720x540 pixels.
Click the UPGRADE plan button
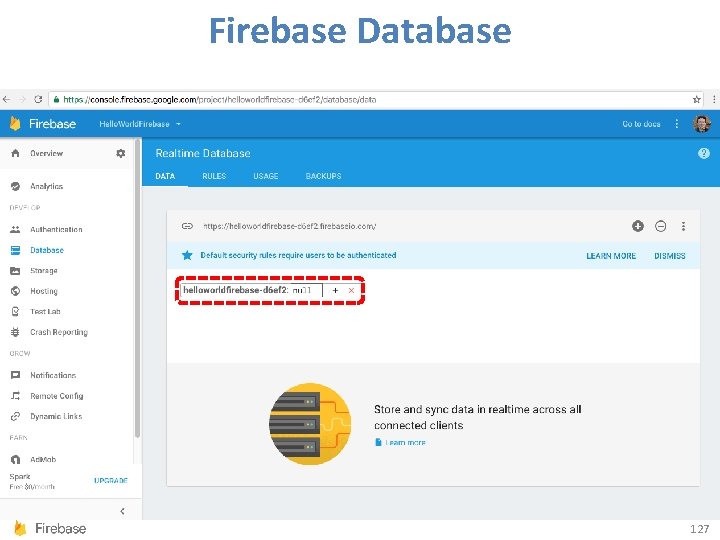[x=111, y=480]
